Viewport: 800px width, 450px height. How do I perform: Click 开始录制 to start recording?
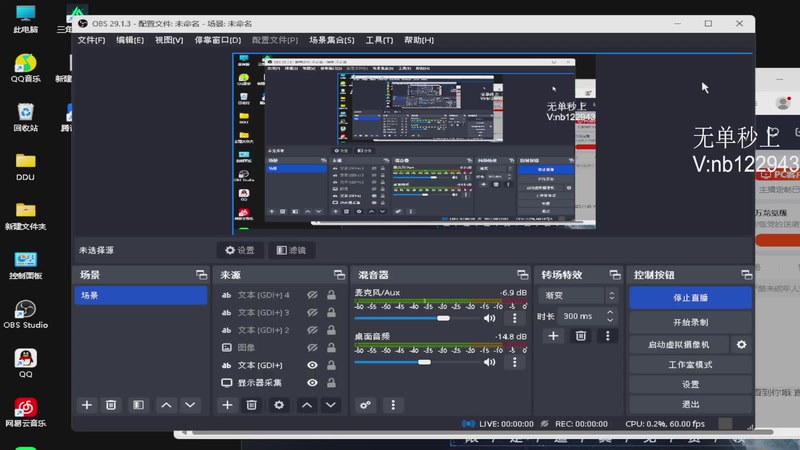click(x=690, y=322)
